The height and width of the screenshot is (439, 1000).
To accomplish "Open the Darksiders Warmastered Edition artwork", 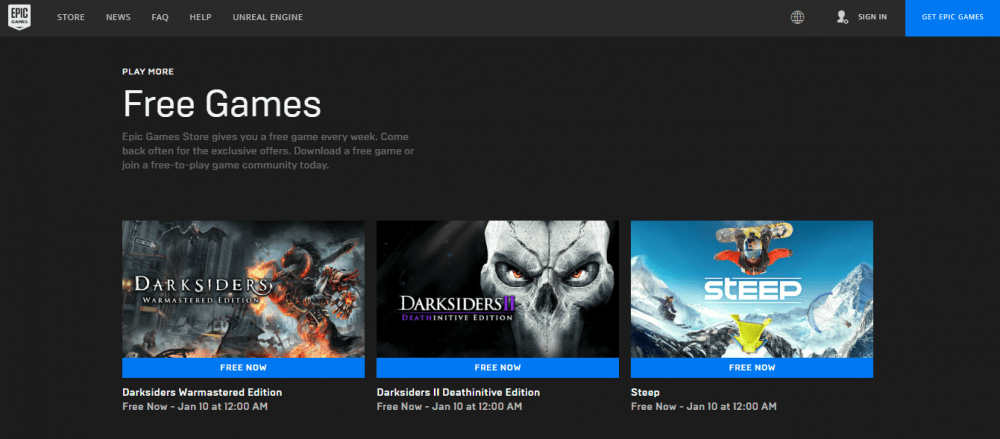I will [243, 289].
